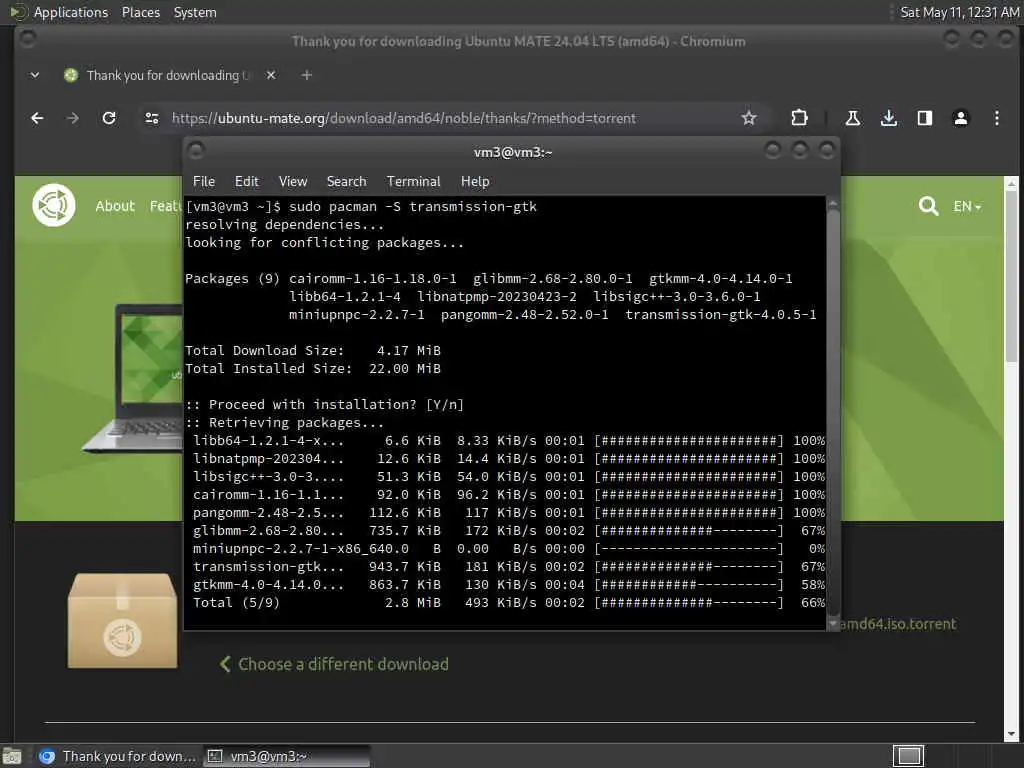Bookmark this page with the star icon
Viewport: 1024px width, 768px height.
[x=748, y=118]
